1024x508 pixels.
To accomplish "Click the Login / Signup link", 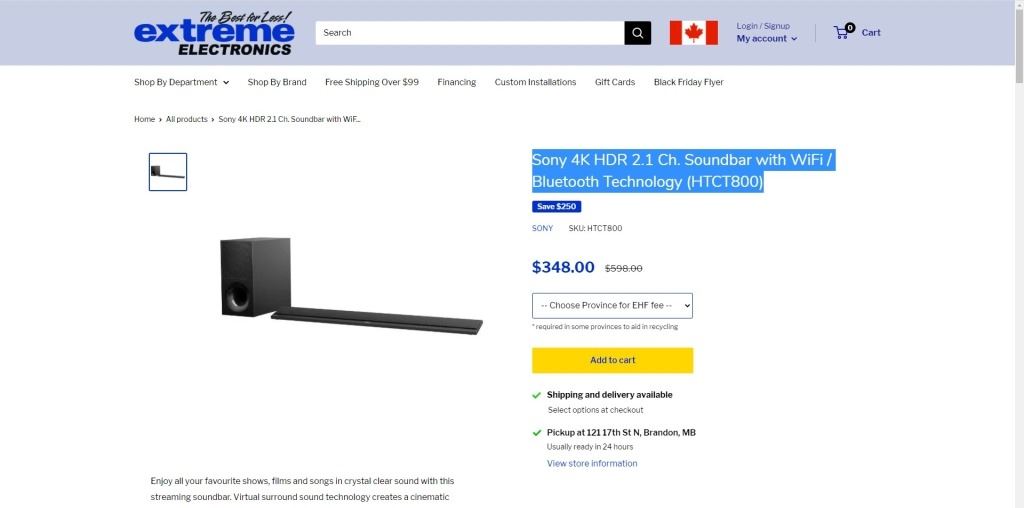I will click(x=763, y=26).
